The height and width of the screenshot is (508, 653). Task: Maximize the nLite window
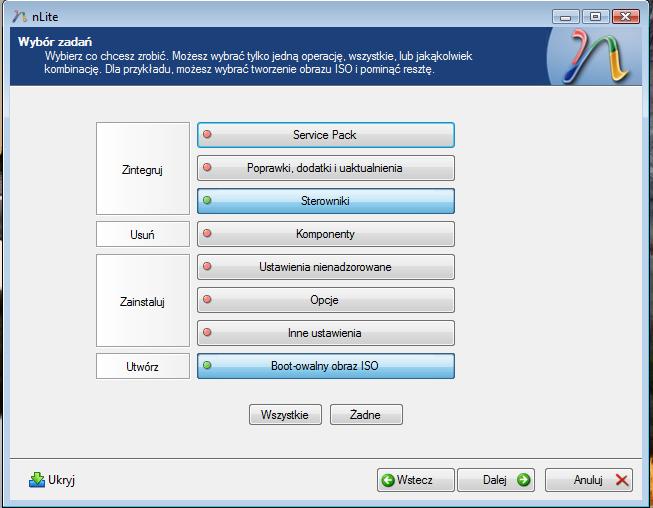[x=595, y=17]
